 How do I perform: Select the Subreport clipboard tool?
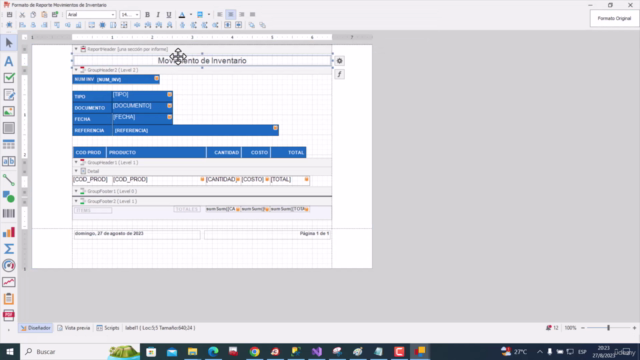[x=9, y=299]
